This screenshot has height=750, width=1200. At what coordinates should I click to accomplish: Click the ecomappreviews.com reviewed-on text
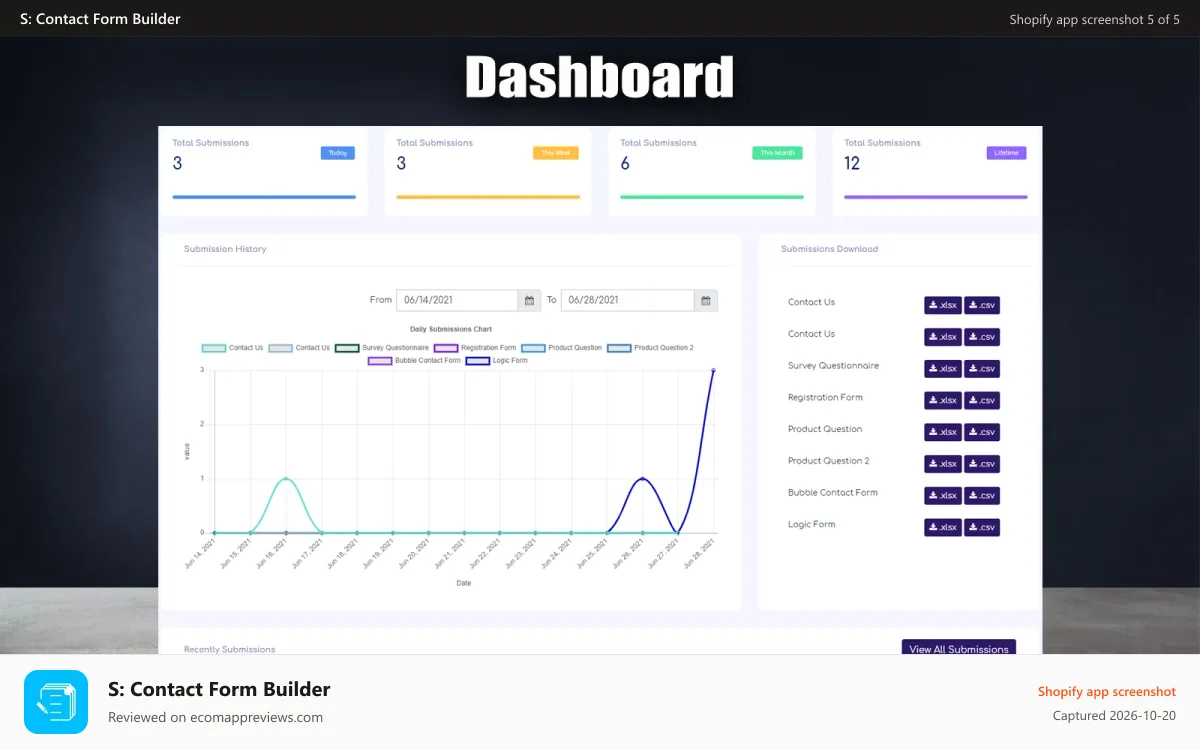click(x=215, y=717)
